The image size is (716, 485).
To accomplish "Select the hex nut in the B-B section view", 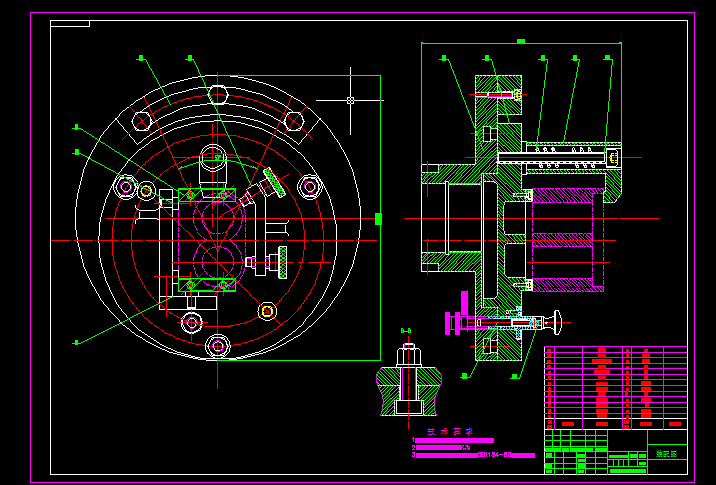I will pyautogui.click(x=409, y=355).
